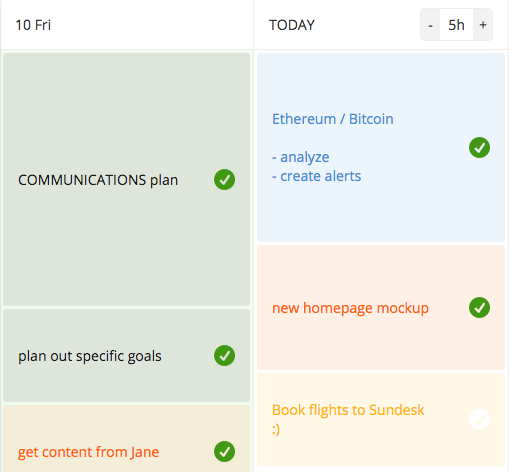Toggle checkmark on get content from Jane
Screen dimensions: 509x472
point(224,452)
